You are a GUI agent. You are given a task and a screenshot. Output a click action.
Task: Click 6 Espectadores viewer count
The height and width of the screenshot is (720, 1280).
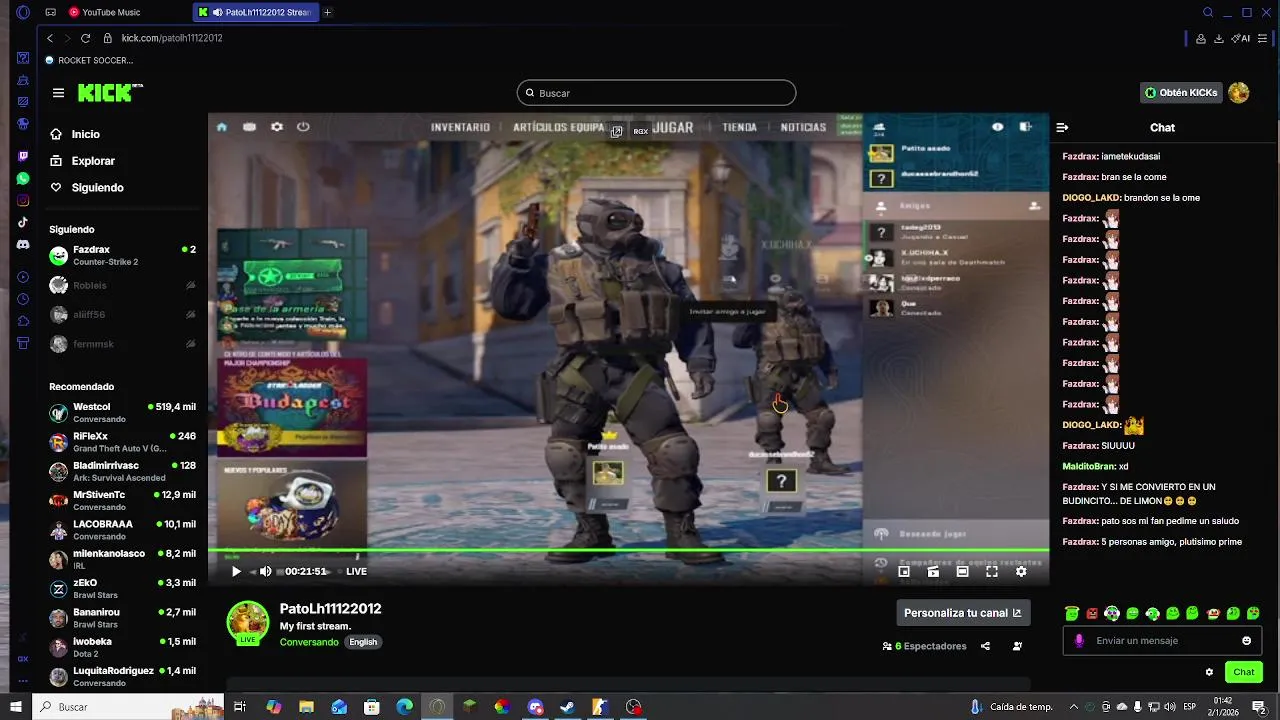(x=925, y=646)
